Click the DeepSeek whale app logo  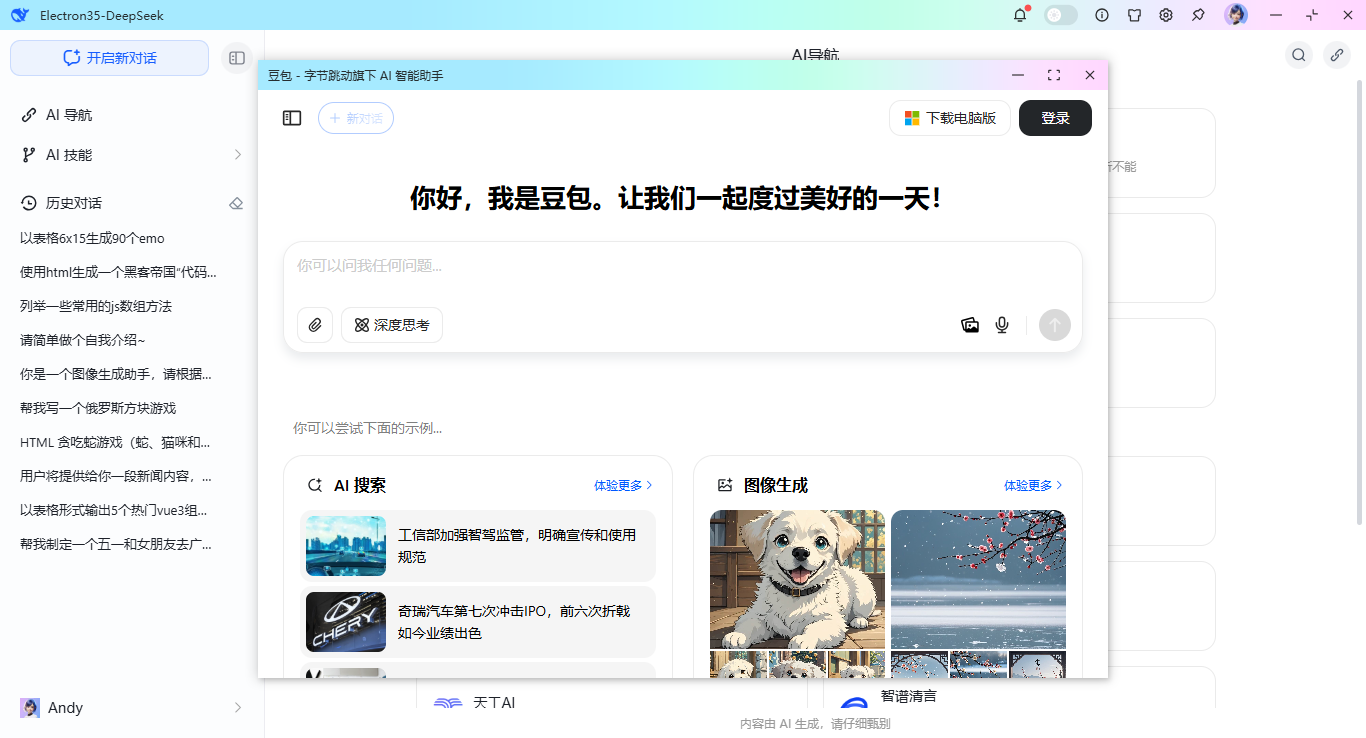pyautogui.click(x=20, y=15)
